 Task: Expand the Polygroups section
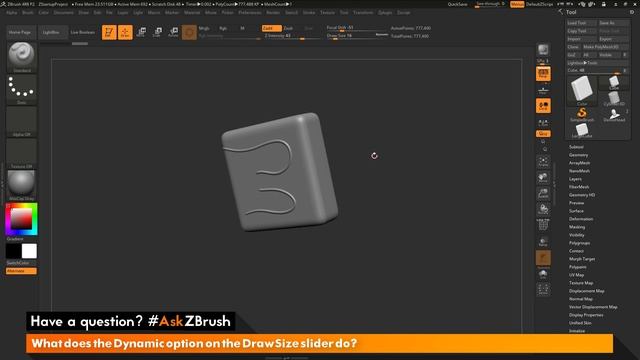tap(579, 243)
